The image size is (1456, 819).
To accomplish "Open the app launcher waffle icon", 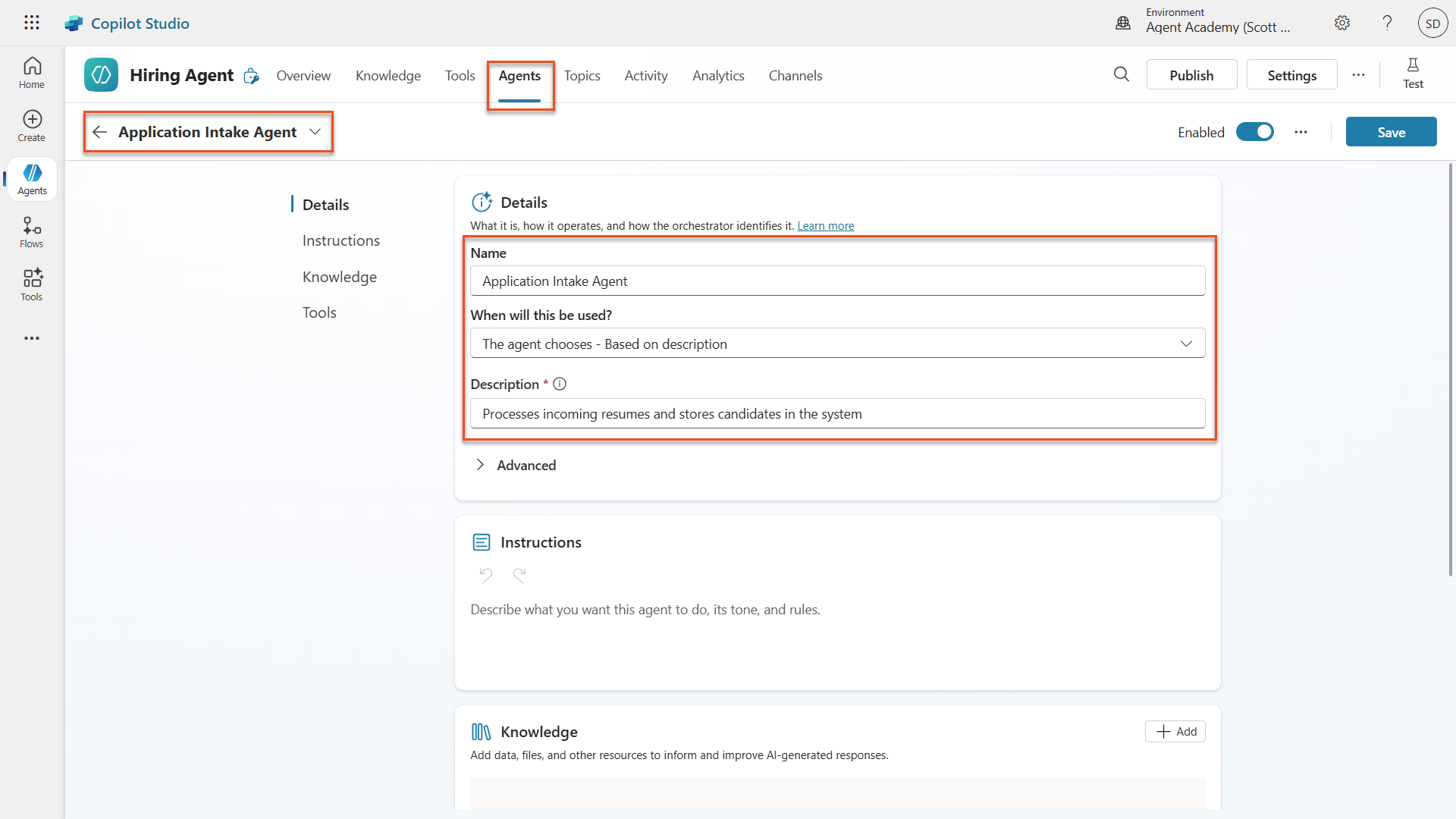I will [x=32, y=23].
